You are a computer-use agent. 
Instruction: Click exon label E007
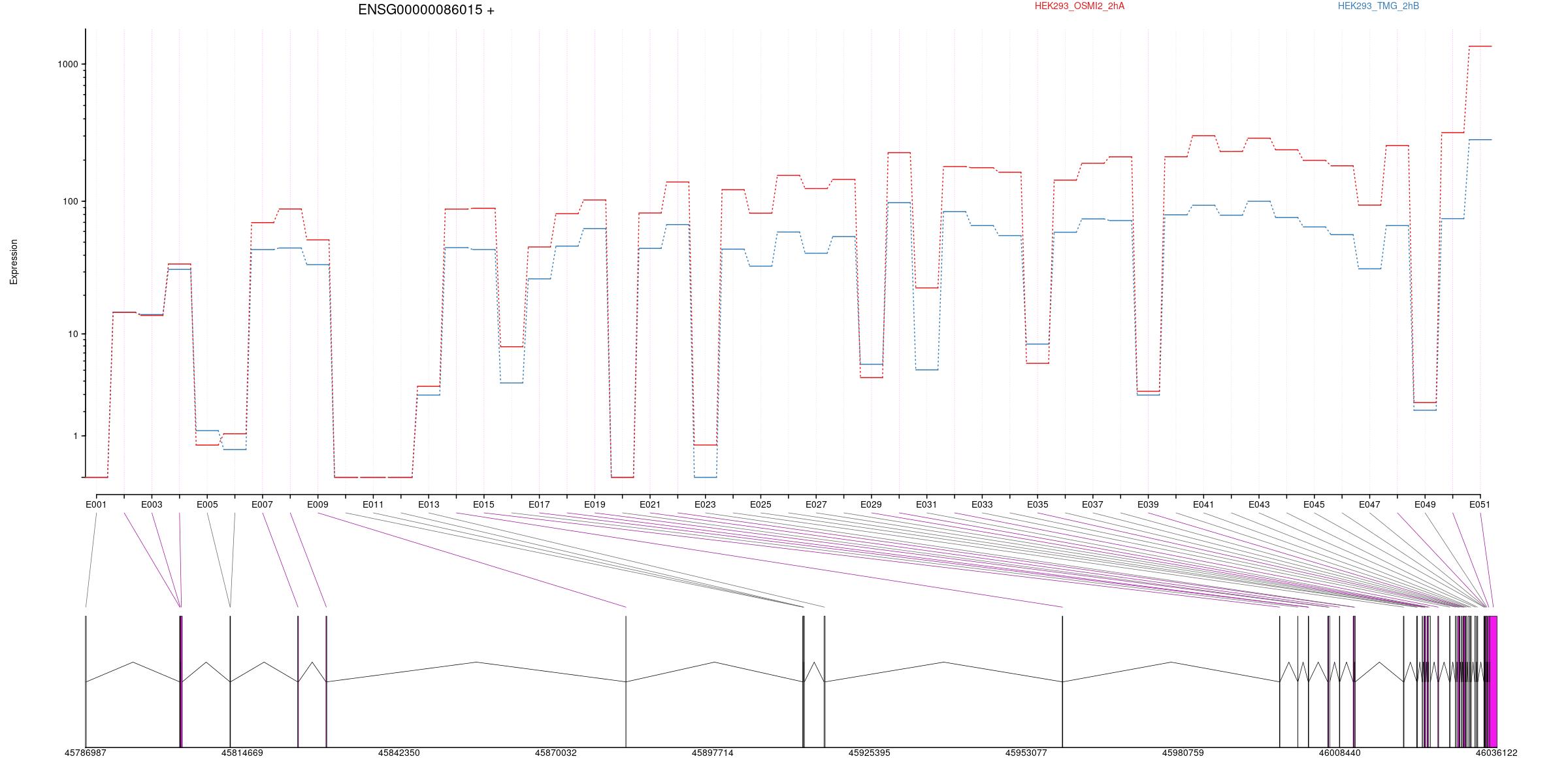pos(262,504)
